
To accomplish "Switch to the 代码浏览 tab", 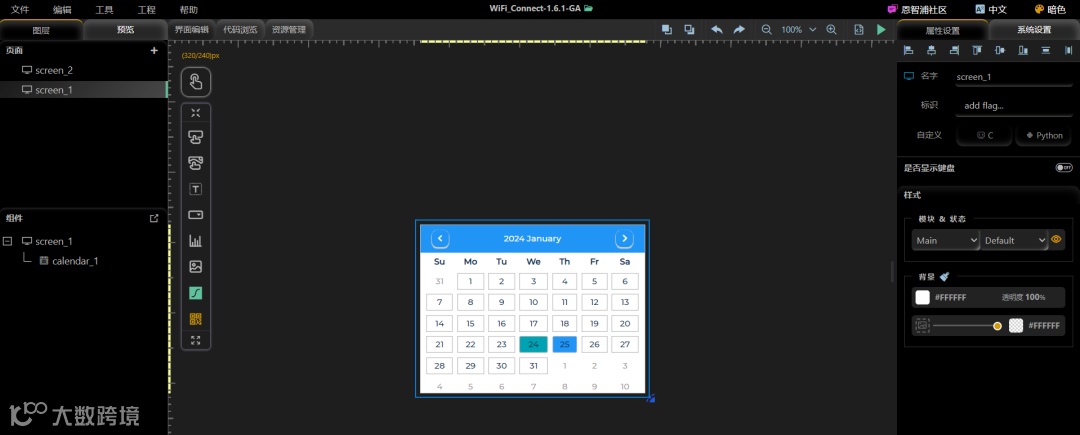I will click(240, 30).
